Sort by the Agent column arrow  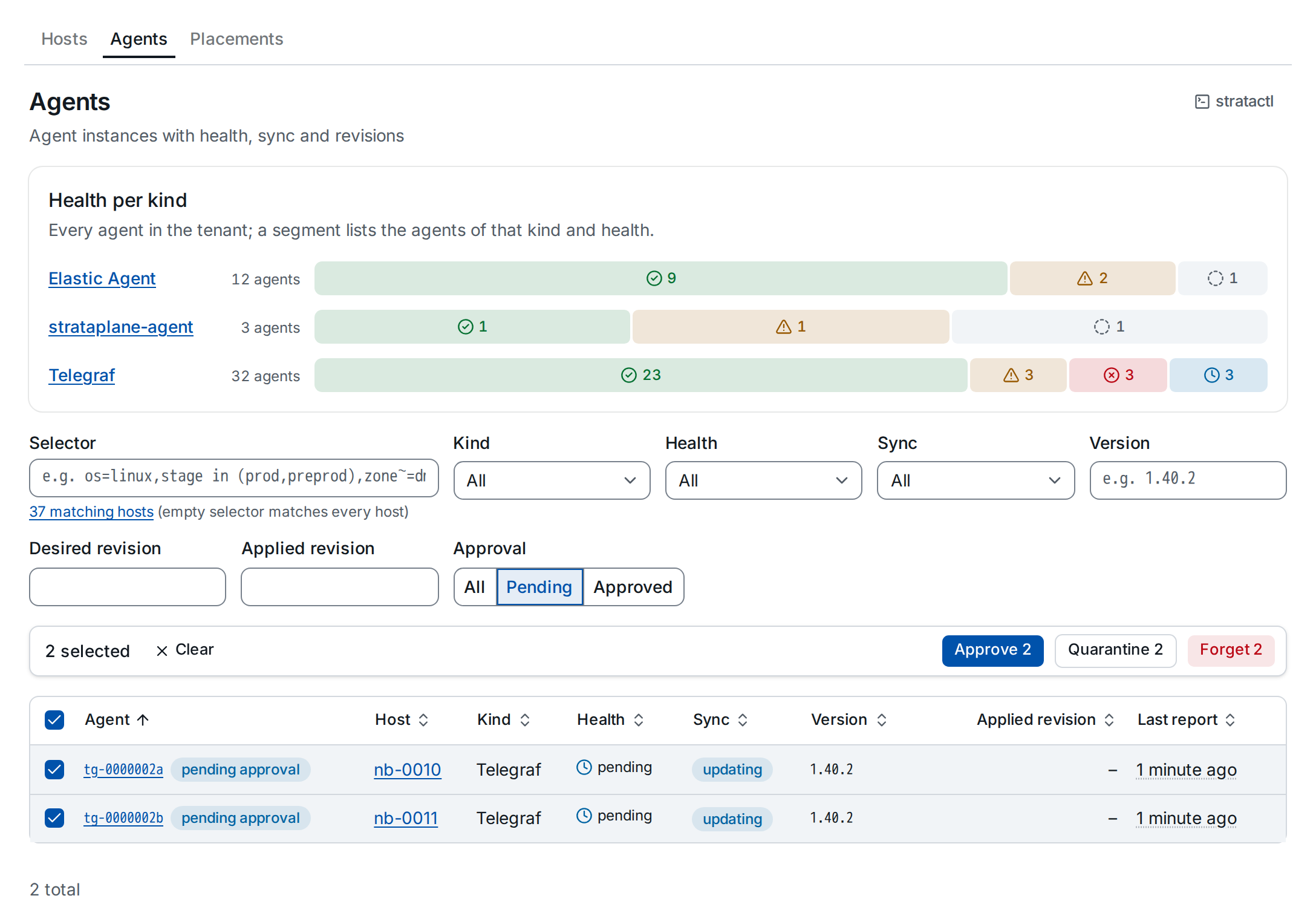tap(143, 719)
